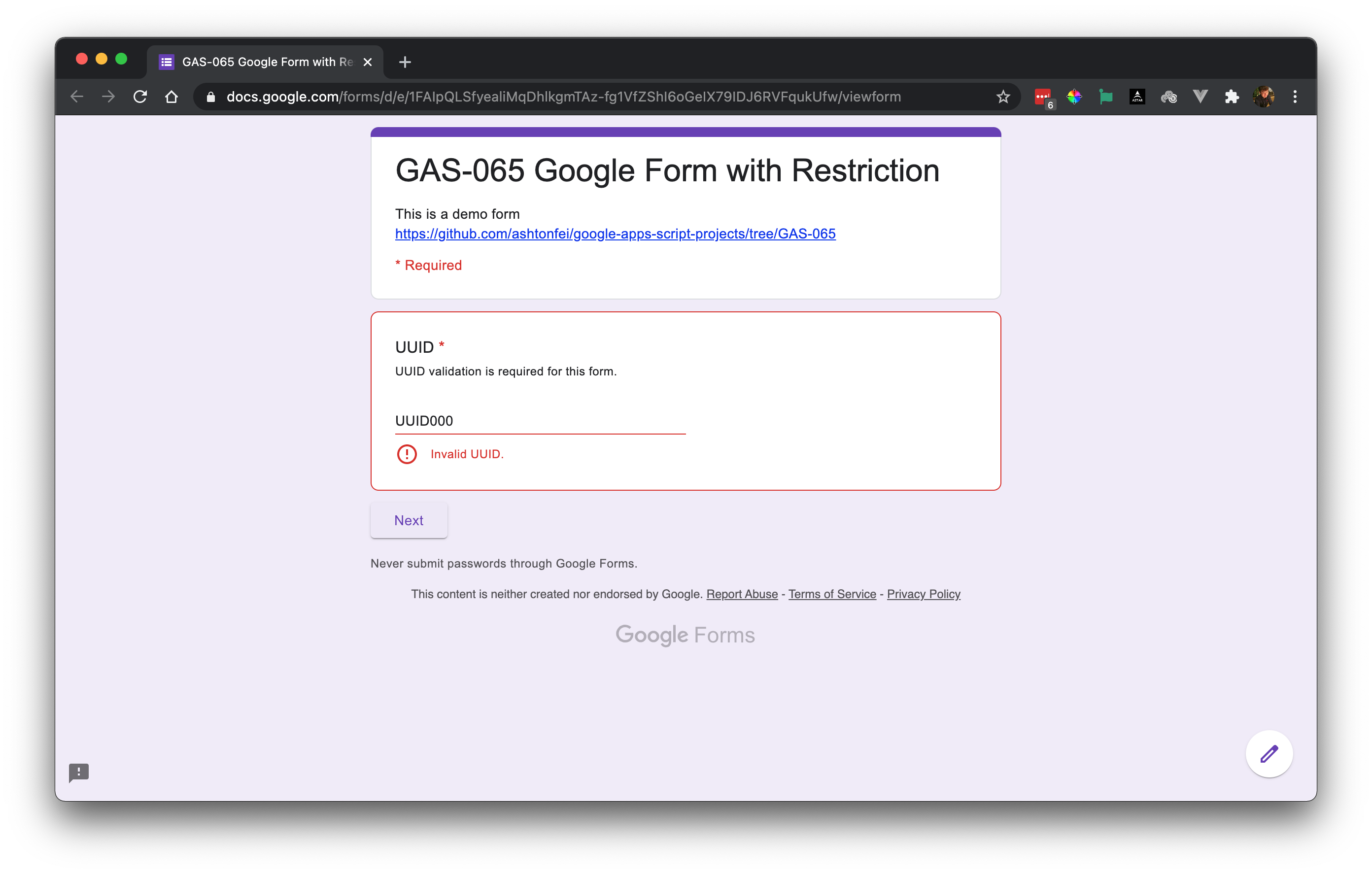
Task: Open the Report Abuse link
Action: (x=742, y=594)
